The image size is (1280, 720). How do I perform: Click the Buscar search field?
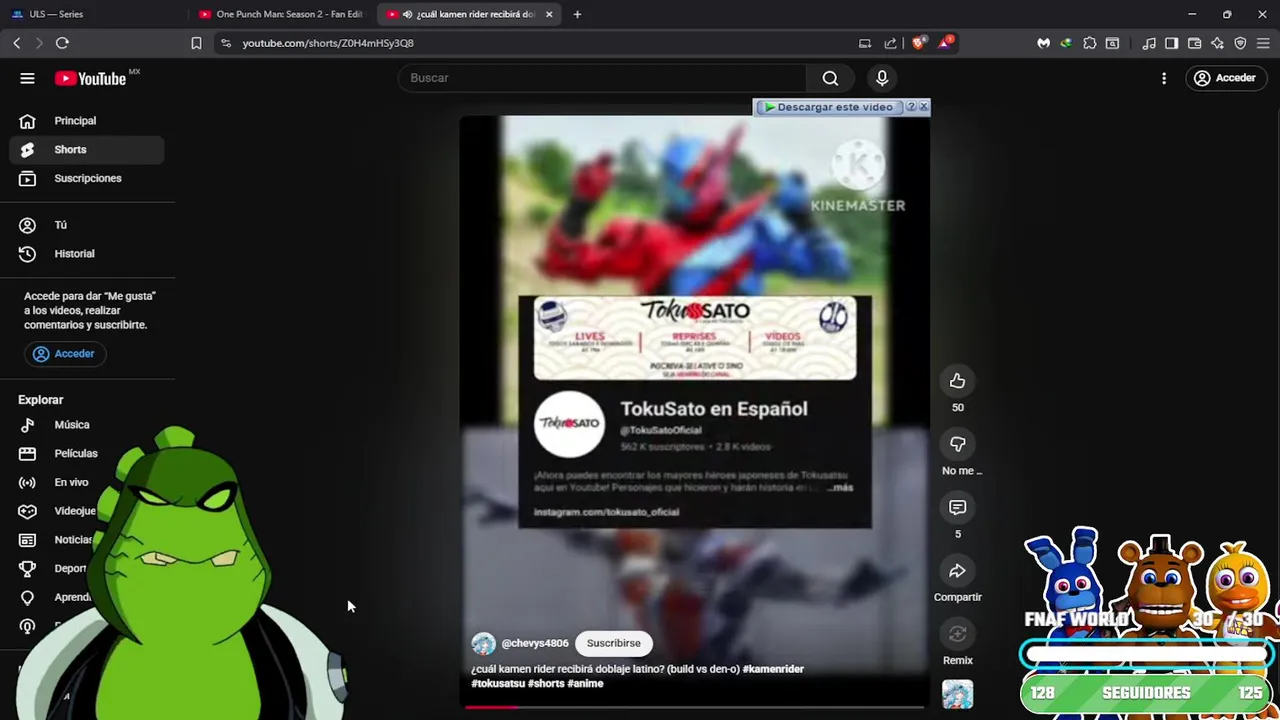point(602,78)
